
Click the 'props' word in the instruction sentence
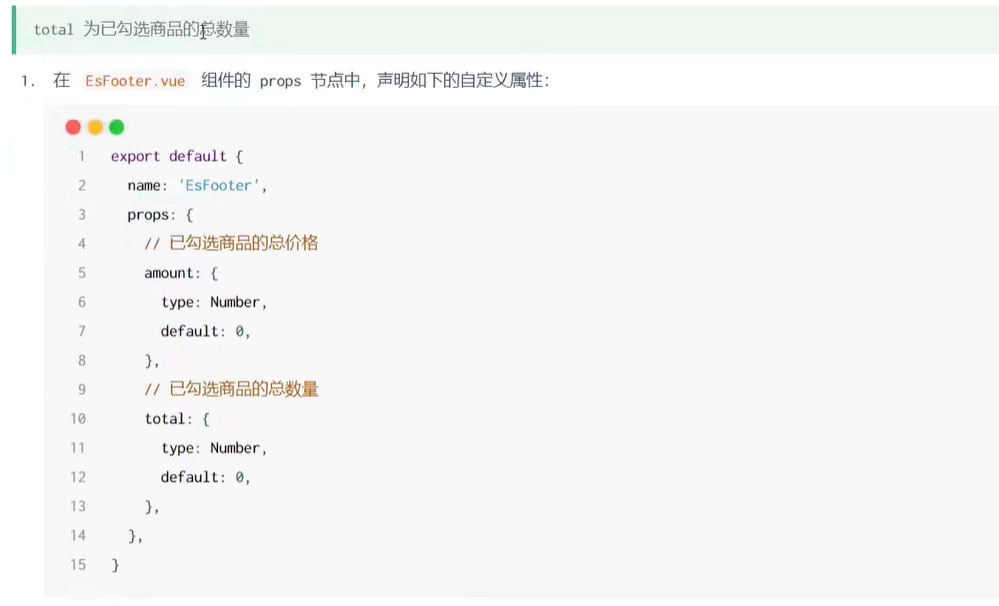tap(280, 82)
